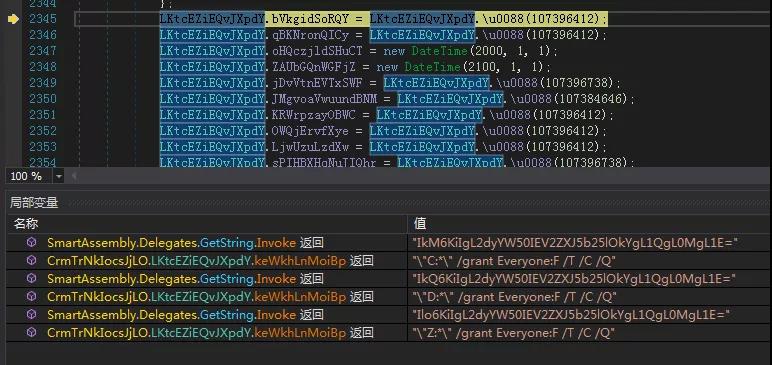This screenshot has height=365, width=772.
Task: Click the zoom percentage field showing 100 %
Action: (27, 176)
